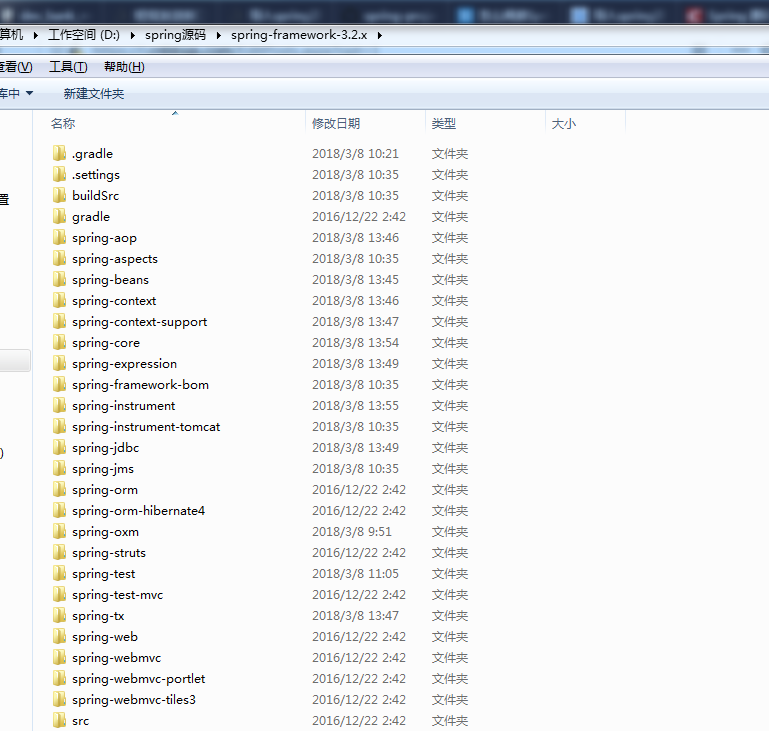Sort by the 大小 column header
The width and height of the screenshot is (769, 731).
[x=564, y=124]
